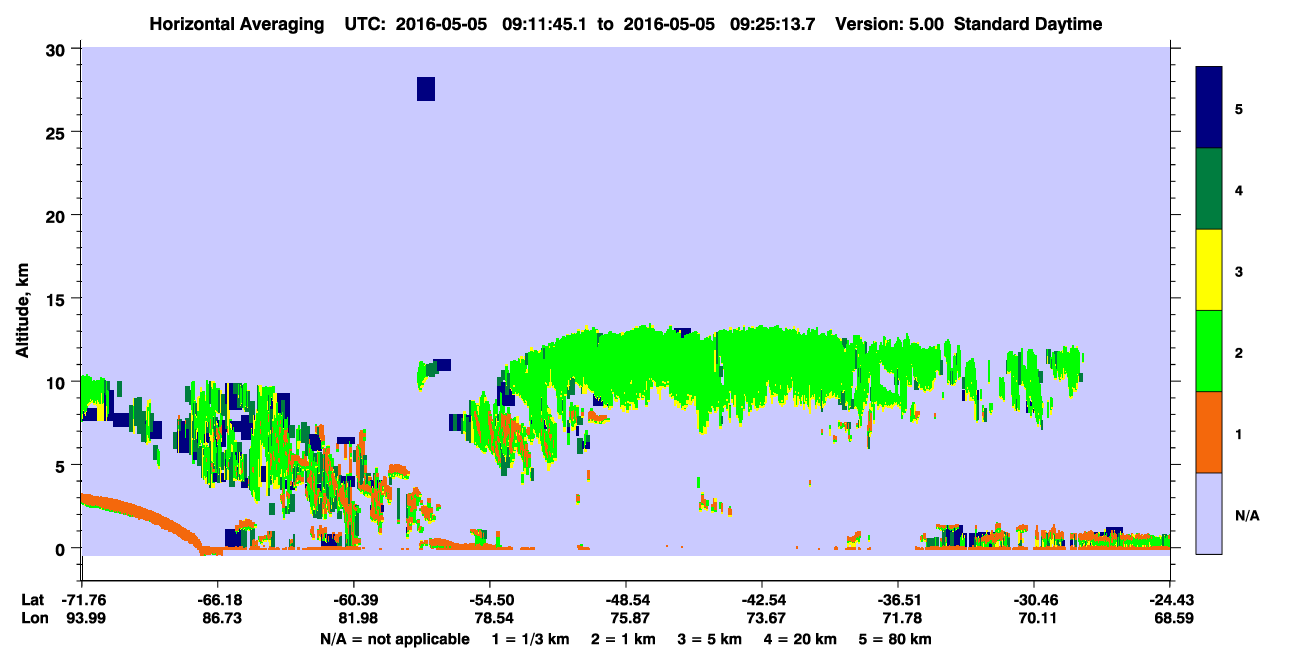Click the 'N/A = not applicable' legend text
This screenshot has height=667, width=1300.
394,639
